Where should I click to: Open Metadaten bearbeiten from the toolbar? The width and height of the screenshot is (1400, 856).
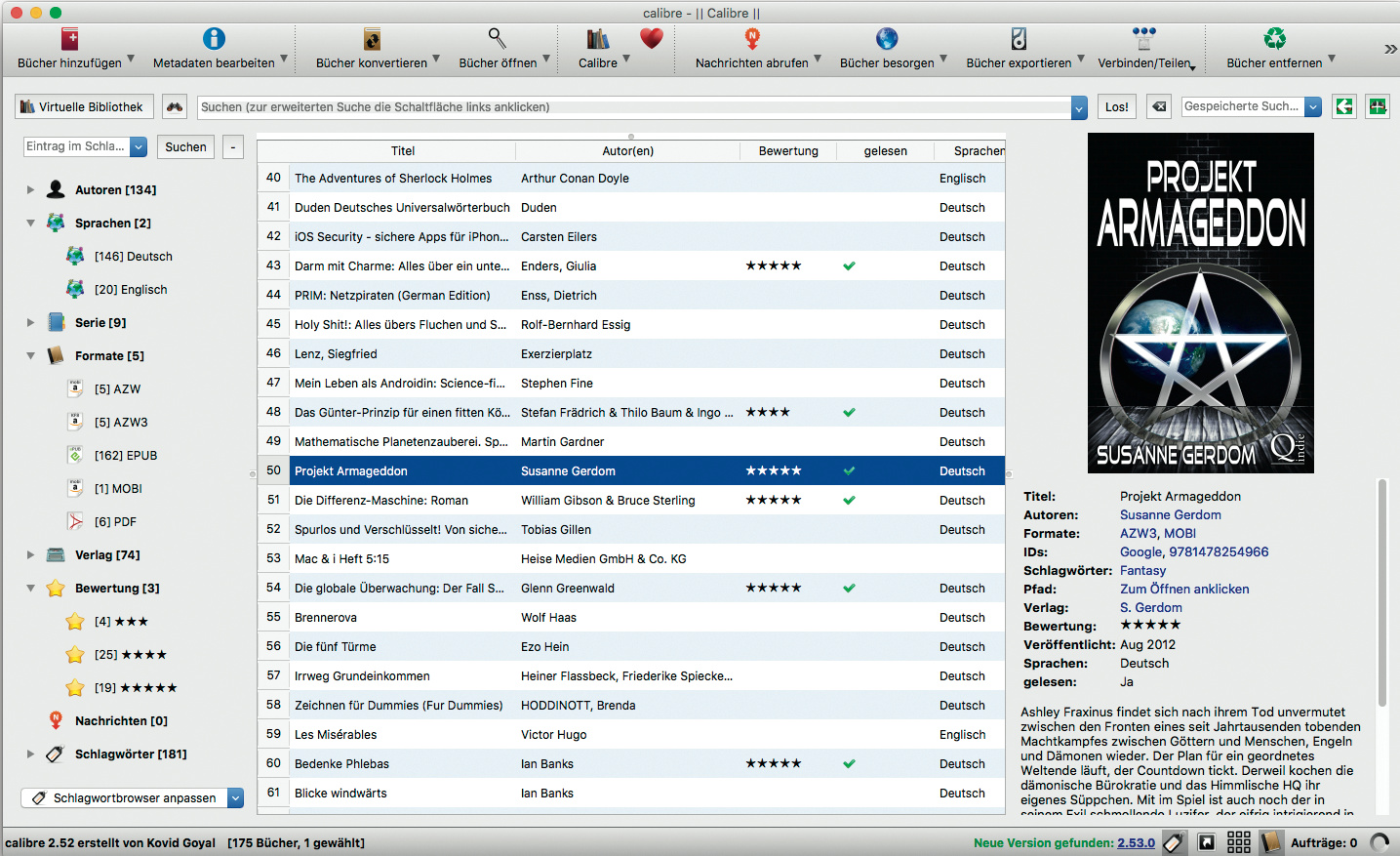[214, 39]
